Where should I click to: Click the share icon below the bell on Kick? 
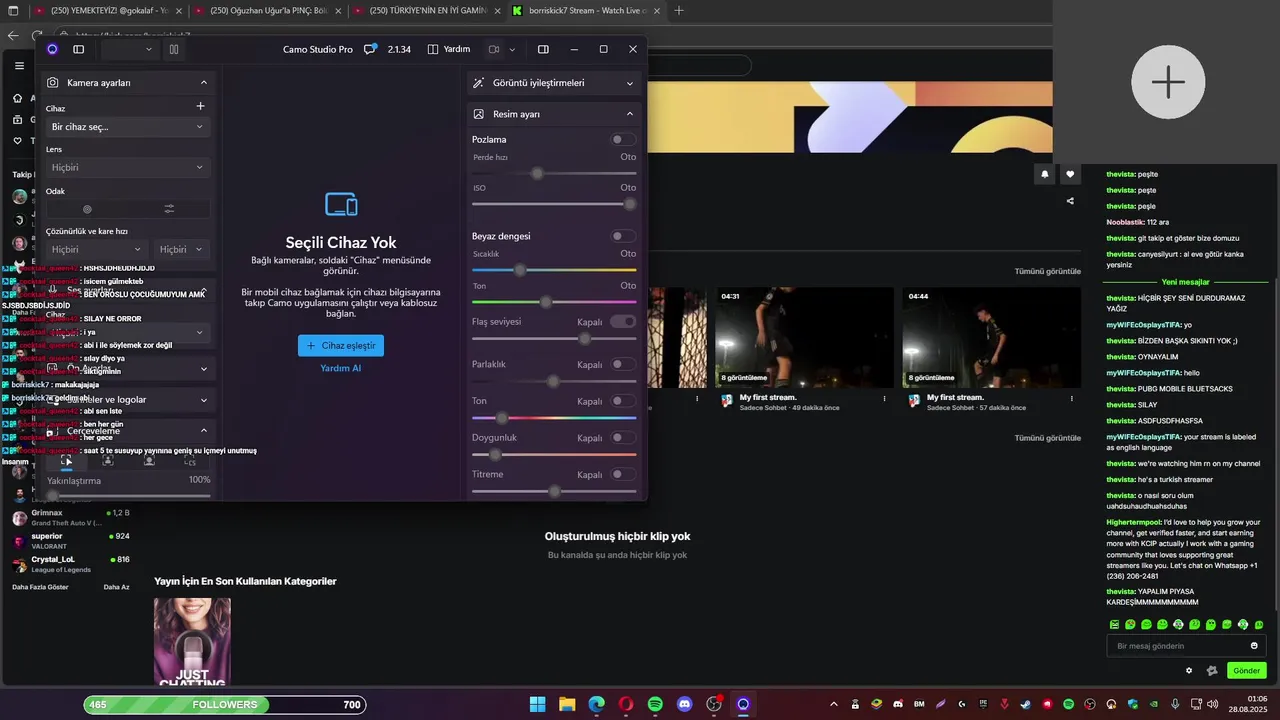pyautogui.click(x=1070, y=201)
